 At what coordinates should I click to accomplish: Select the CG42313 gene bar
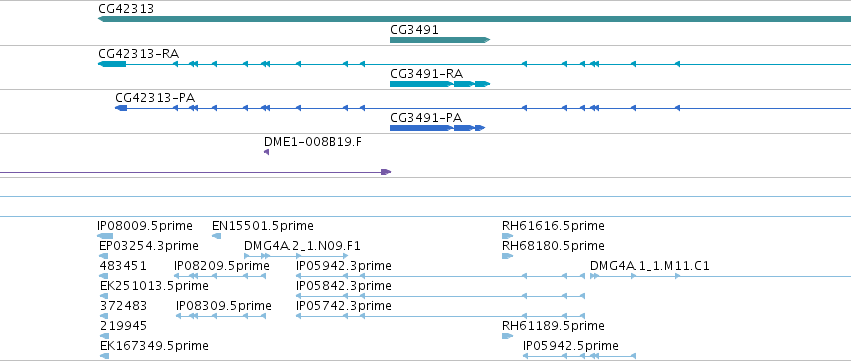pyautogui.click(x=474, y=19)
